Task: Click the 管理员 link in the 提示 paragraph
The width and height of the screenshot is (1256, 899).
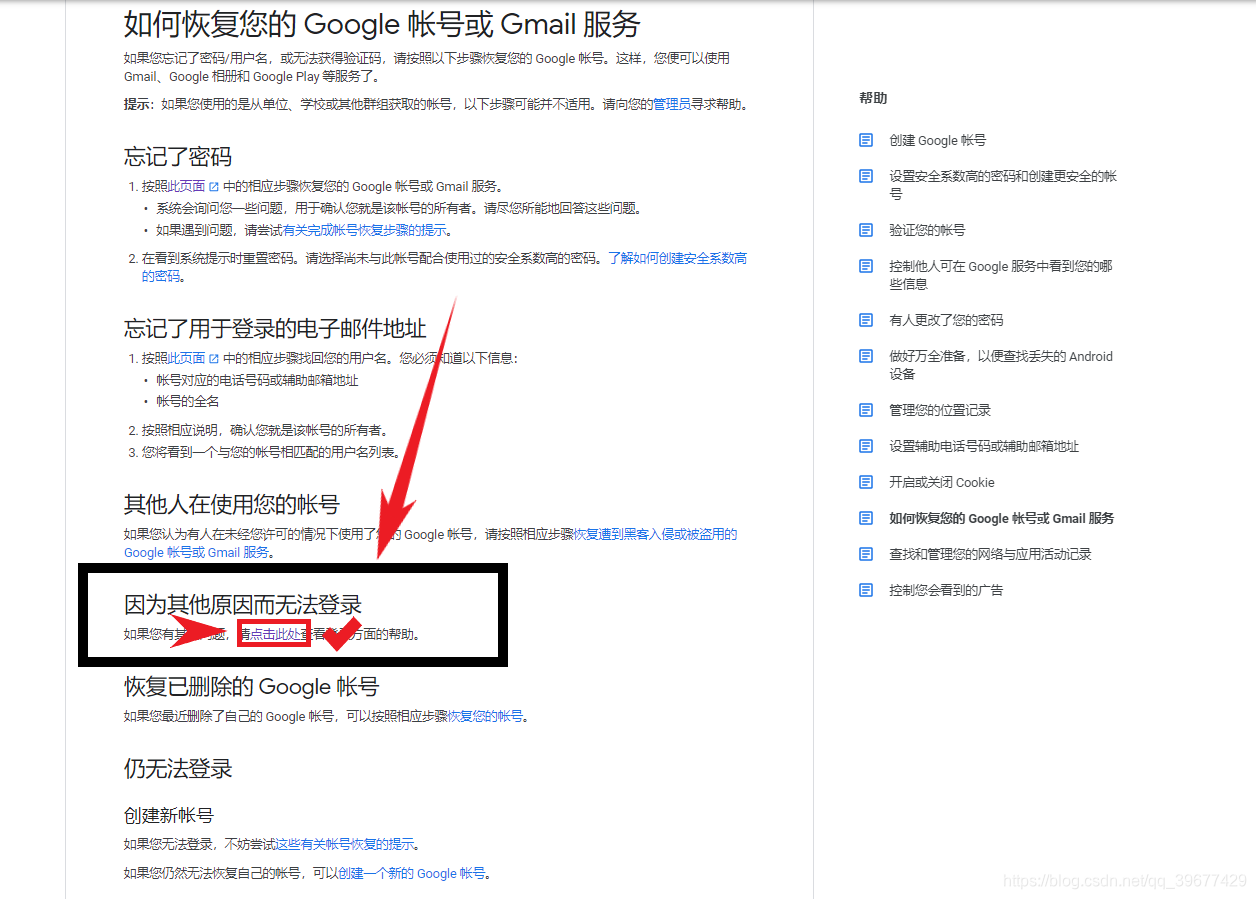Action: click(671, 105)
